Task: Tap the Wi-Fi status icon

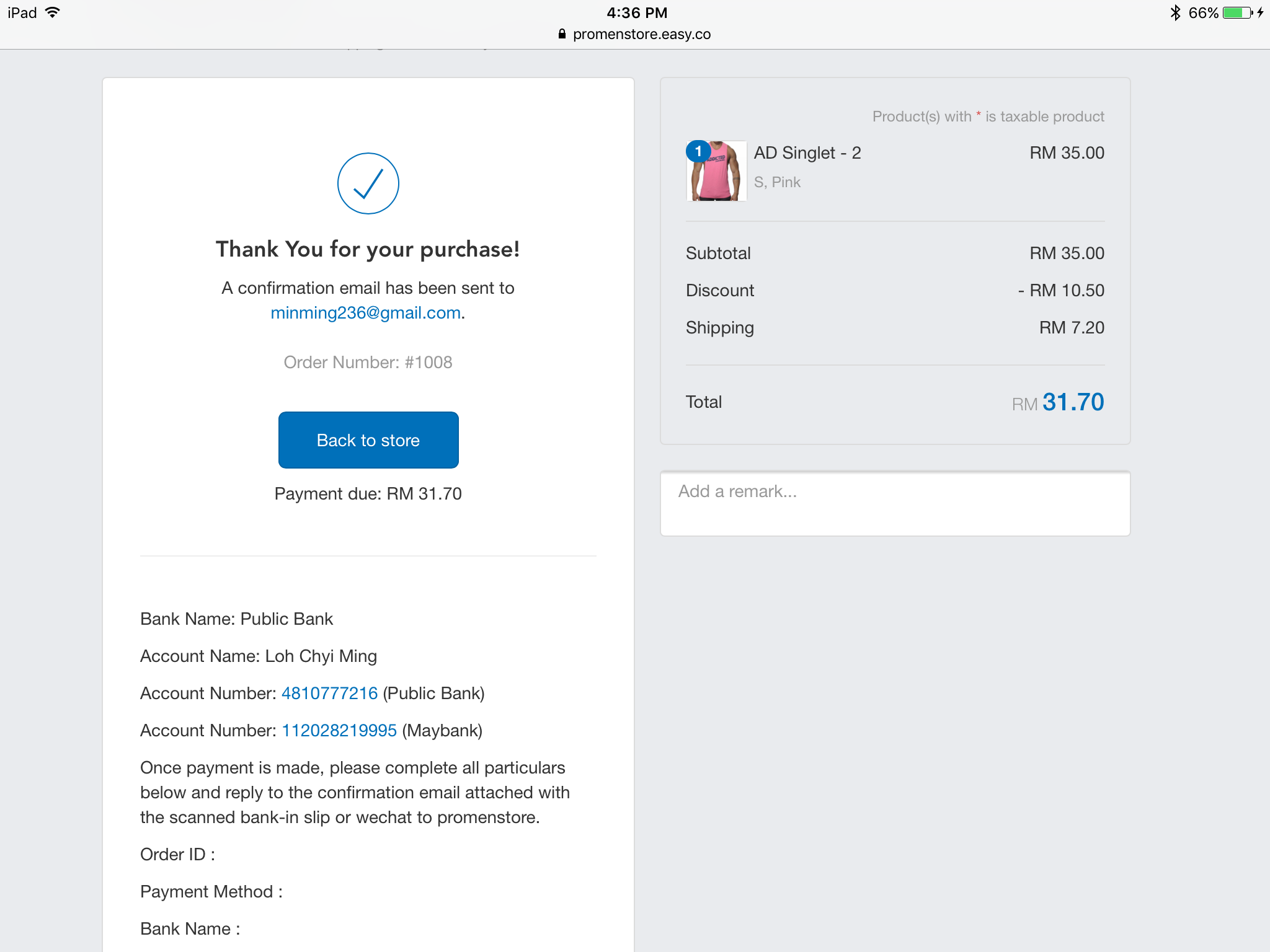Action: [x=53, y=12]
